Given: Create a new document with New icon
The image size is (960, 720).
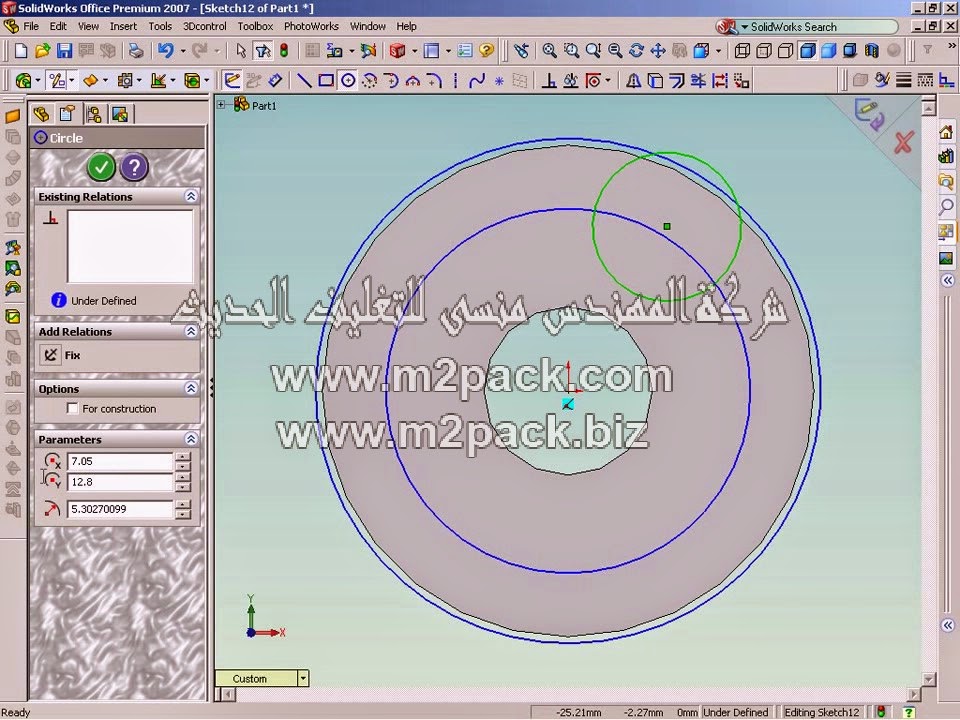Looking at the screenshot, I should coord(21,51).
